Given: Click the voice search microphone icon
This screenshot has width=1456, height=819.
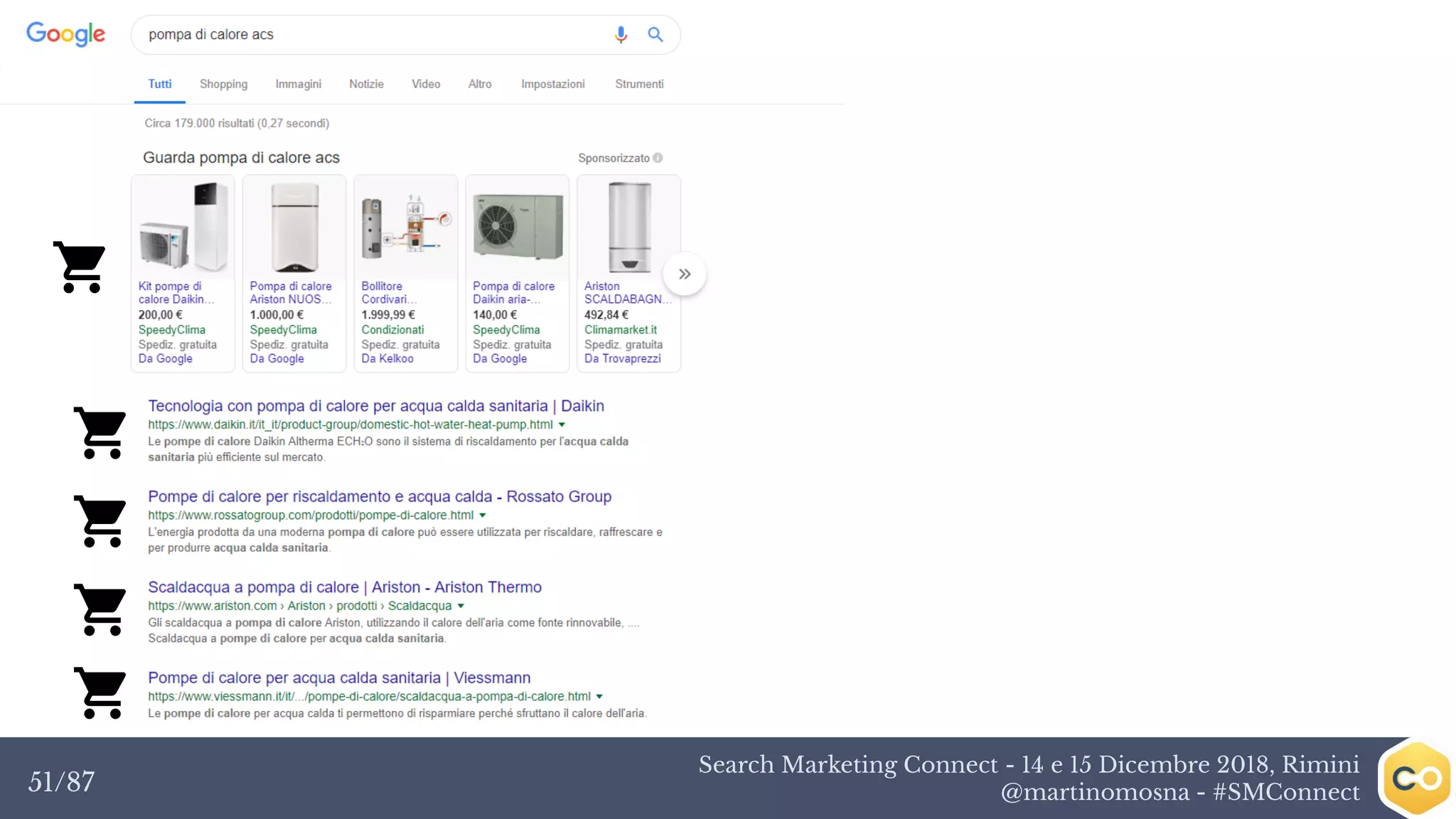Looking at the screenshot, I should point(621,34).
